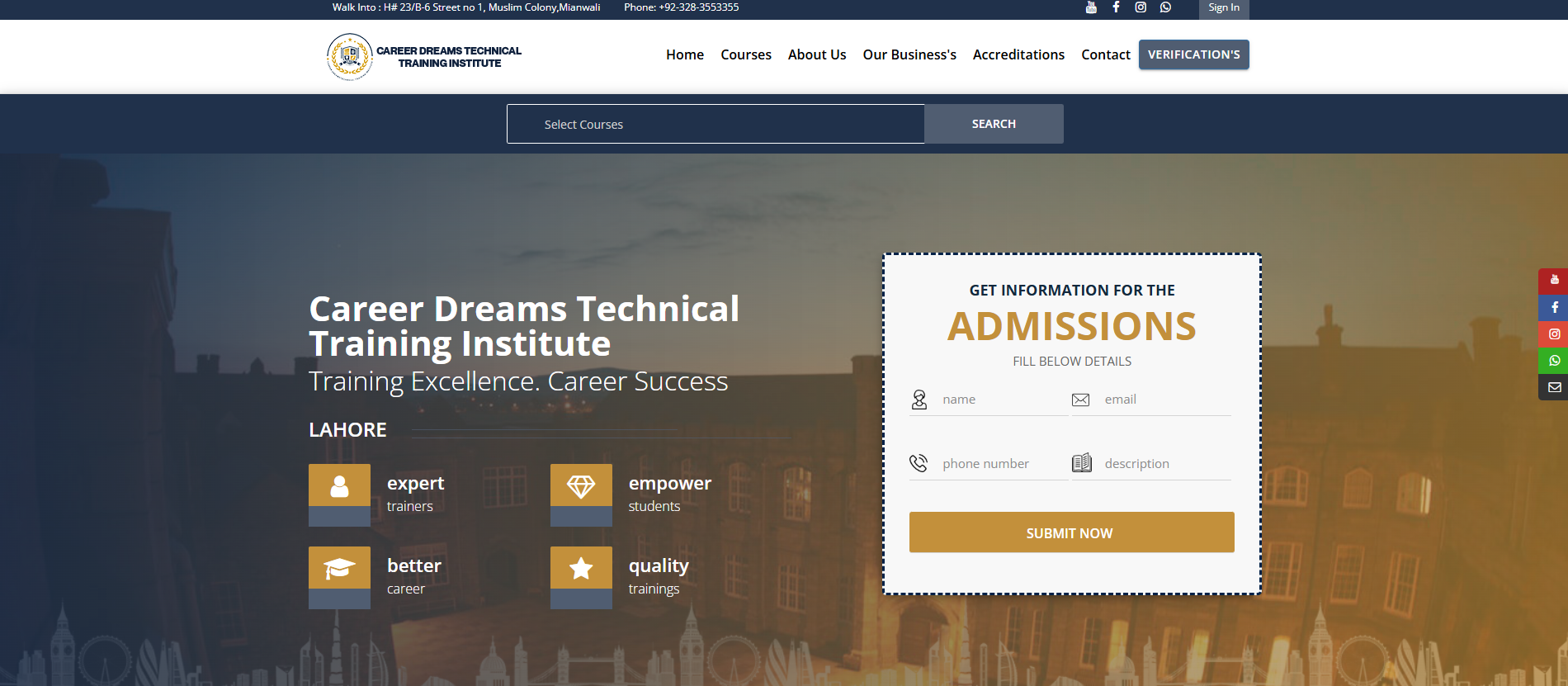The height and width of the screenshot is (686, 1568).
Task: Click the empower students label
Action: click(x=669, y=494)
